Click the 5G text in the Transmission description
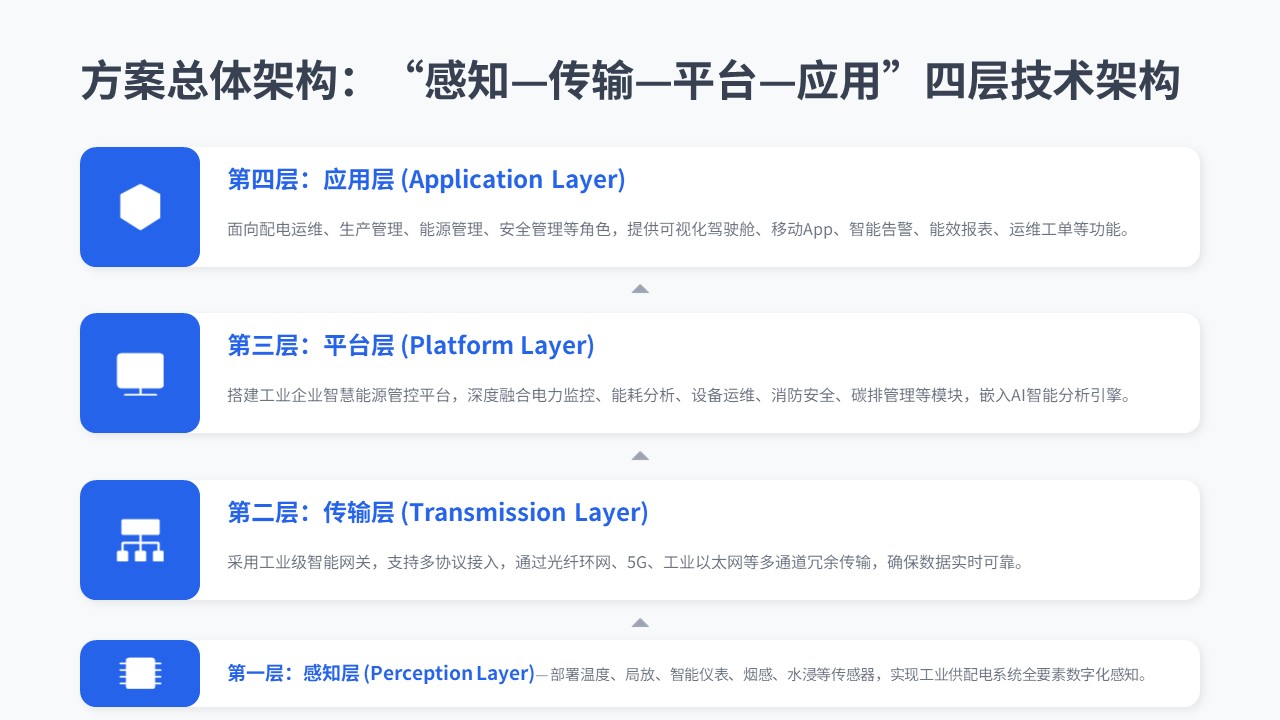This screenshot has height=720, width=1280. pos(637,562)
